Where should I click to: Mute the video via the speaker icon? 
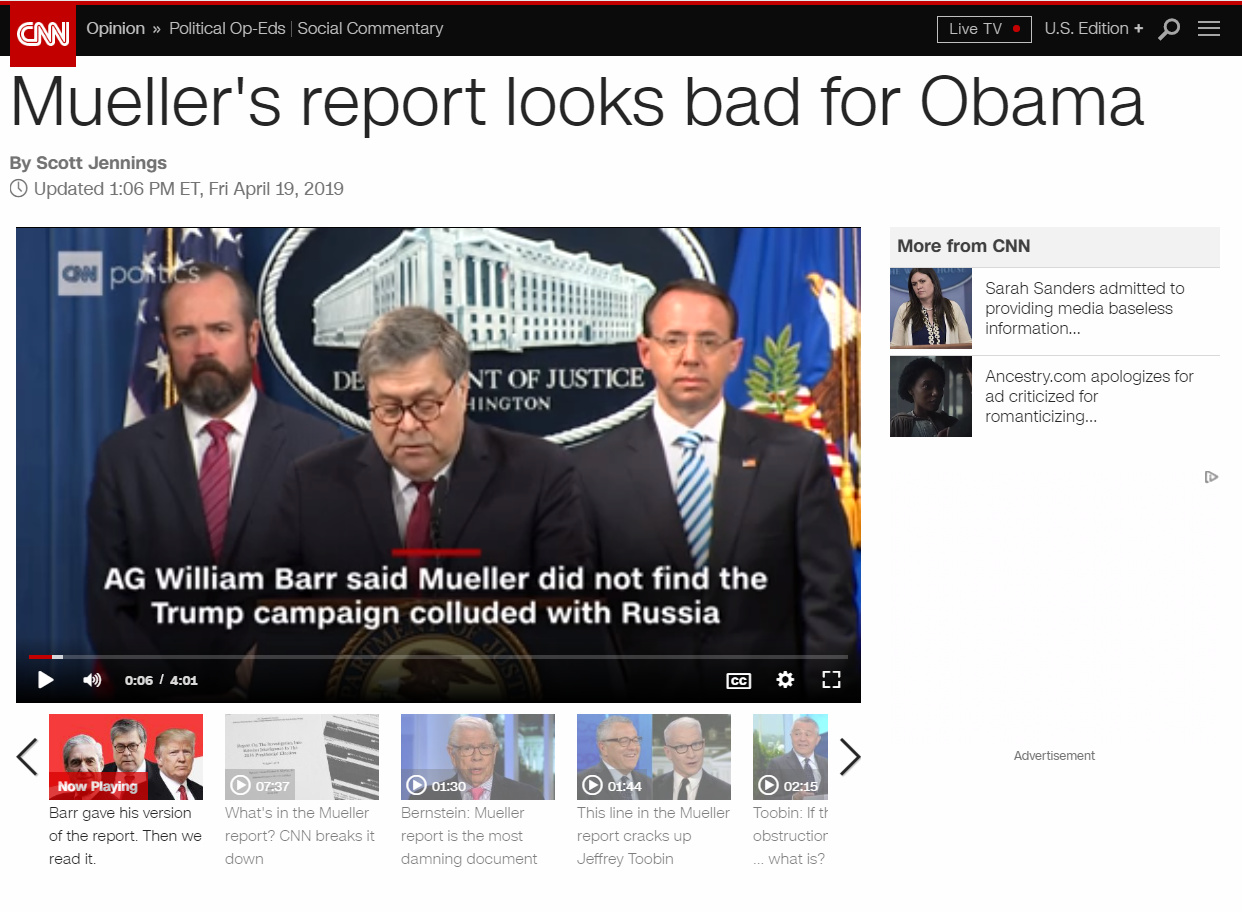tap(92, 680)
